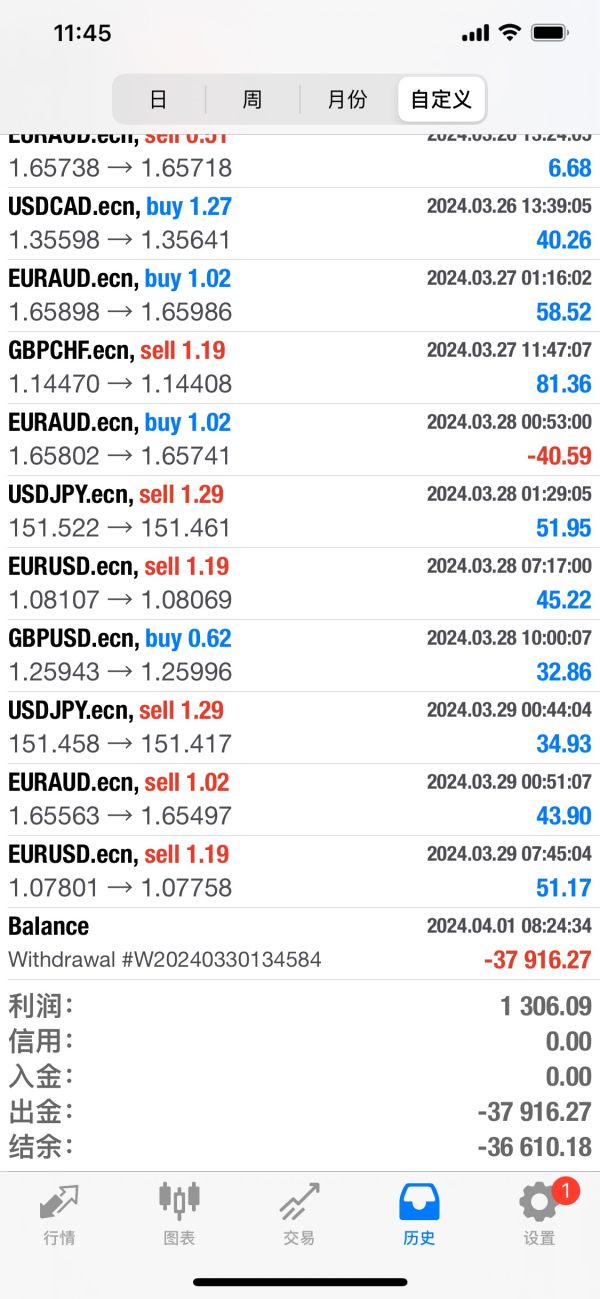The image size is (600, 1299).
Task: Tap the red notification badge on settings
Action: 565,1190
